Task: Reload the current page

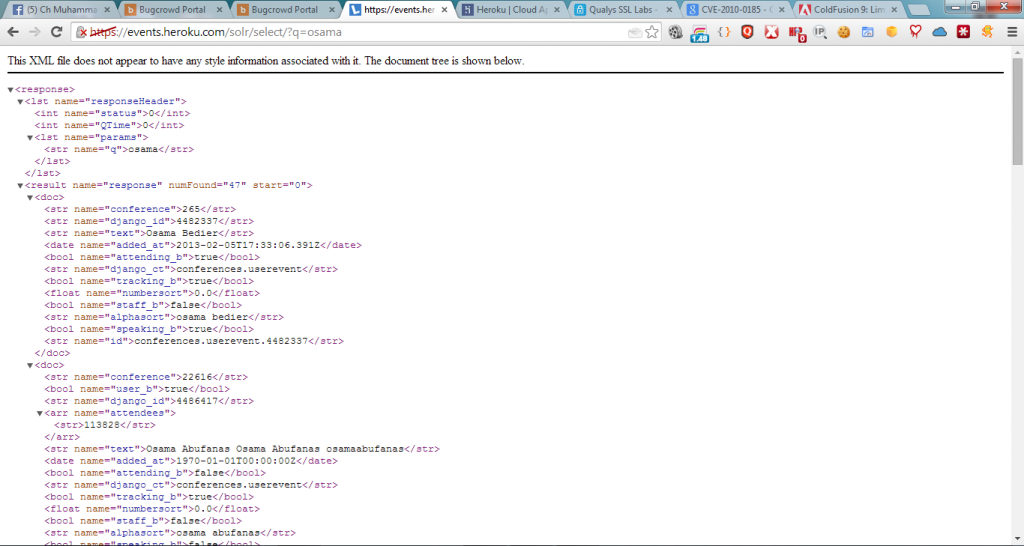Action: pyautogui.click(x=56, y=32)
